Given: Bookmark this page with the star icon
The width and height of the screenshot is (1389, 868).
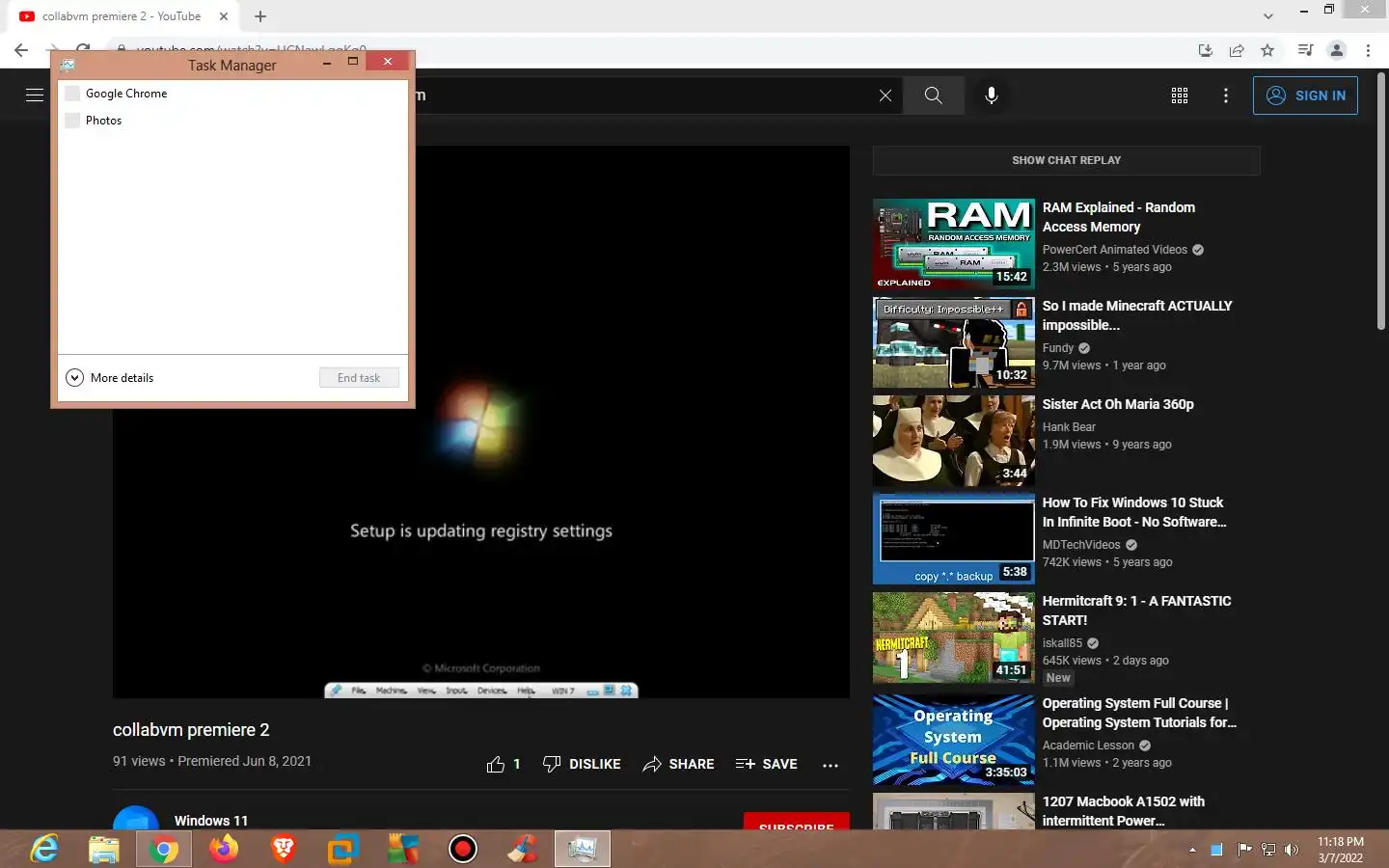Looking at the screenshot, I should [x=1267, y=50].
